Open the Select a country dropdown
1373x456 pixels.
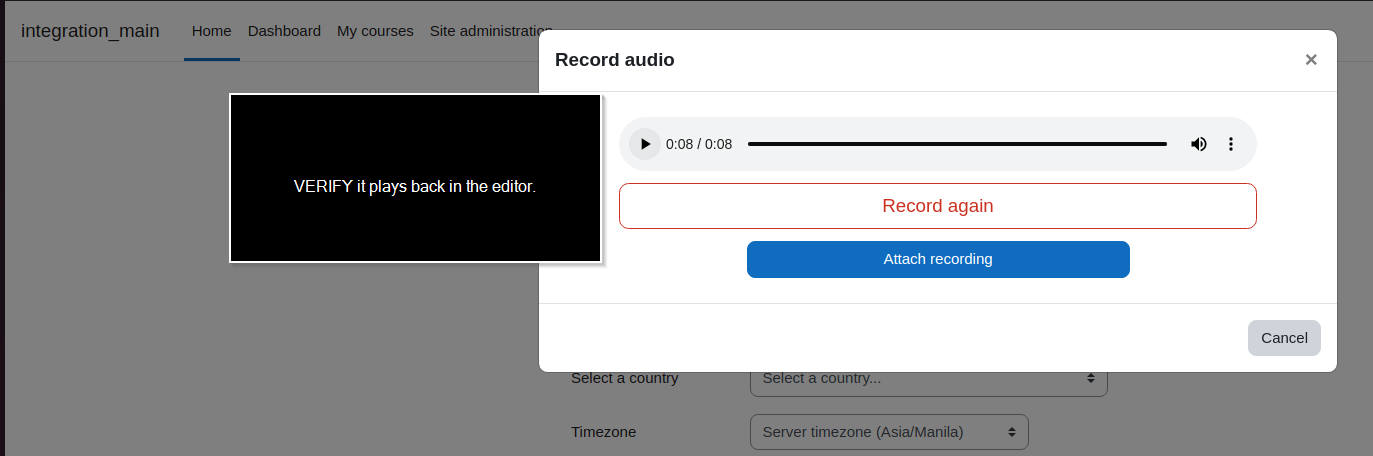(929, 379)
